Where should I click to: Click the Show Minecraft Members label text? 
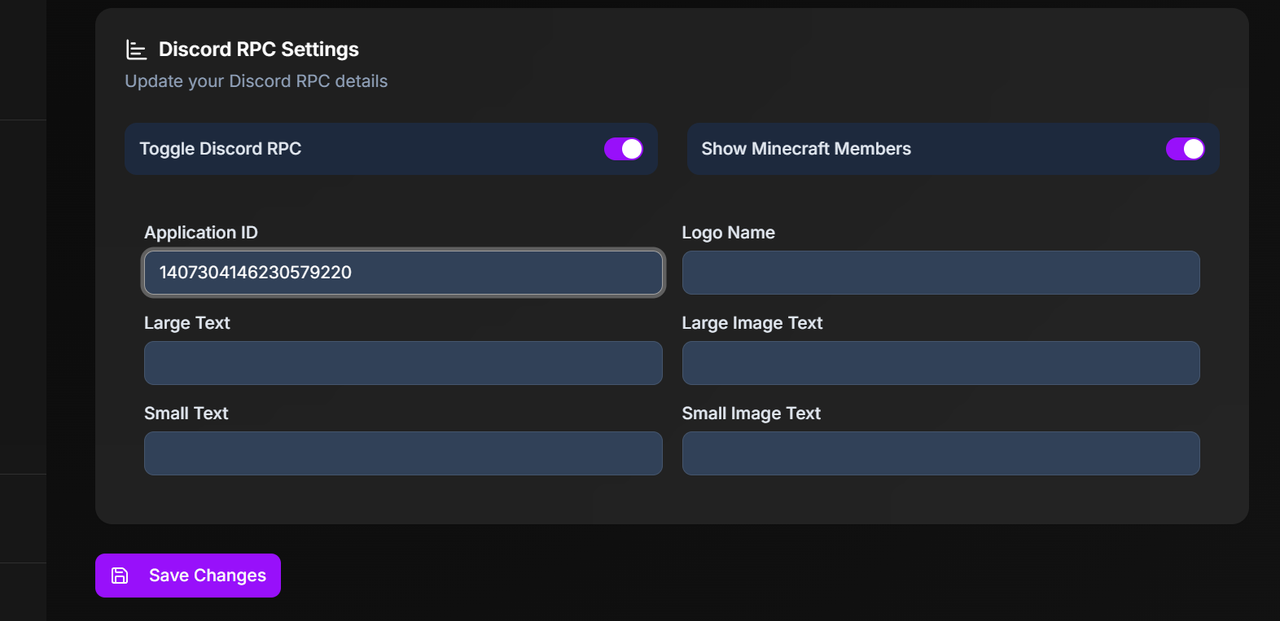click(x=806, y=149)
